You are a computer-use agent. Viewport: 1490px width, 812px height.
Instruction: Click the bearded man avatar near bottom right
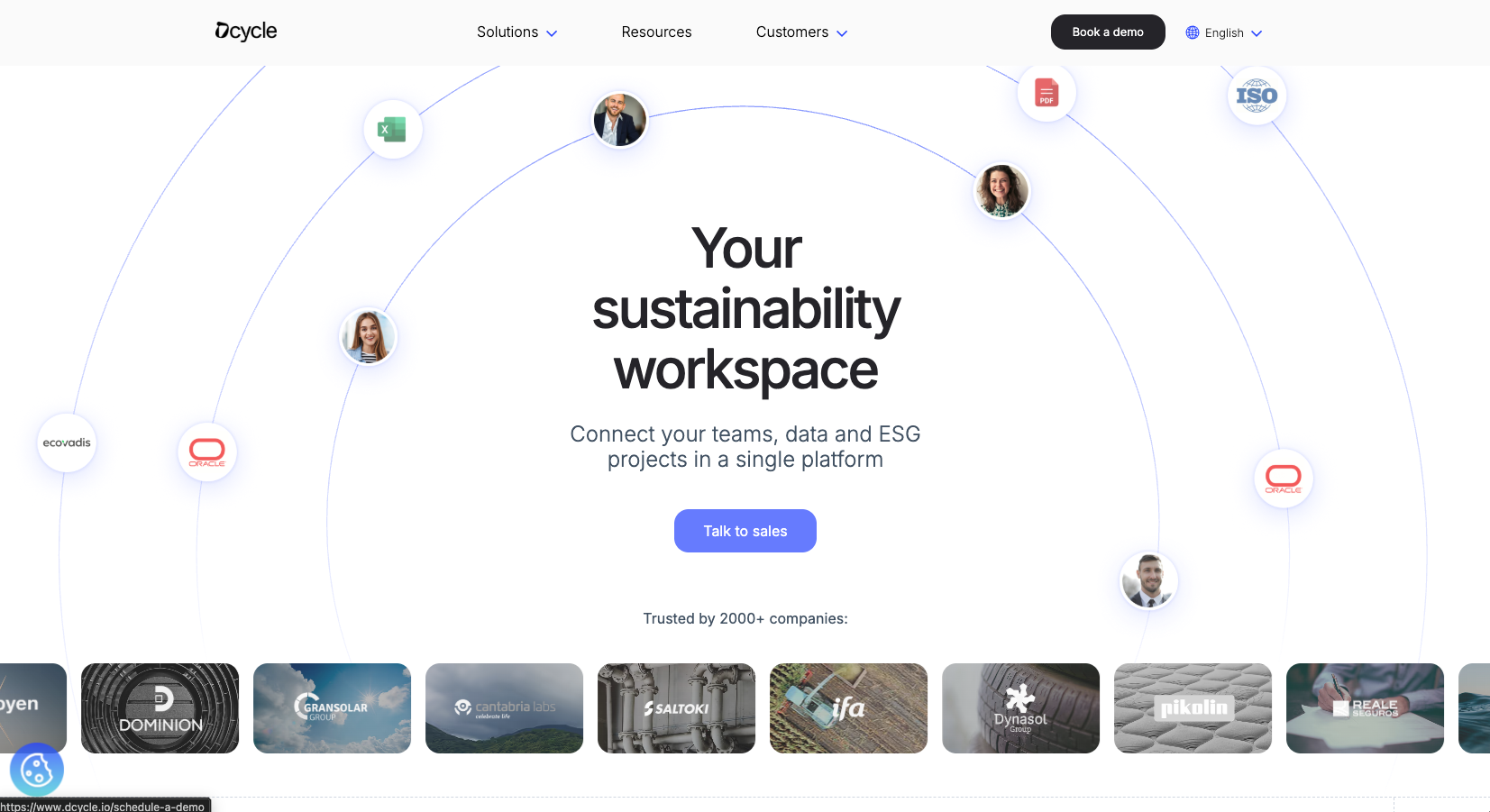(x=1147, y=580)
